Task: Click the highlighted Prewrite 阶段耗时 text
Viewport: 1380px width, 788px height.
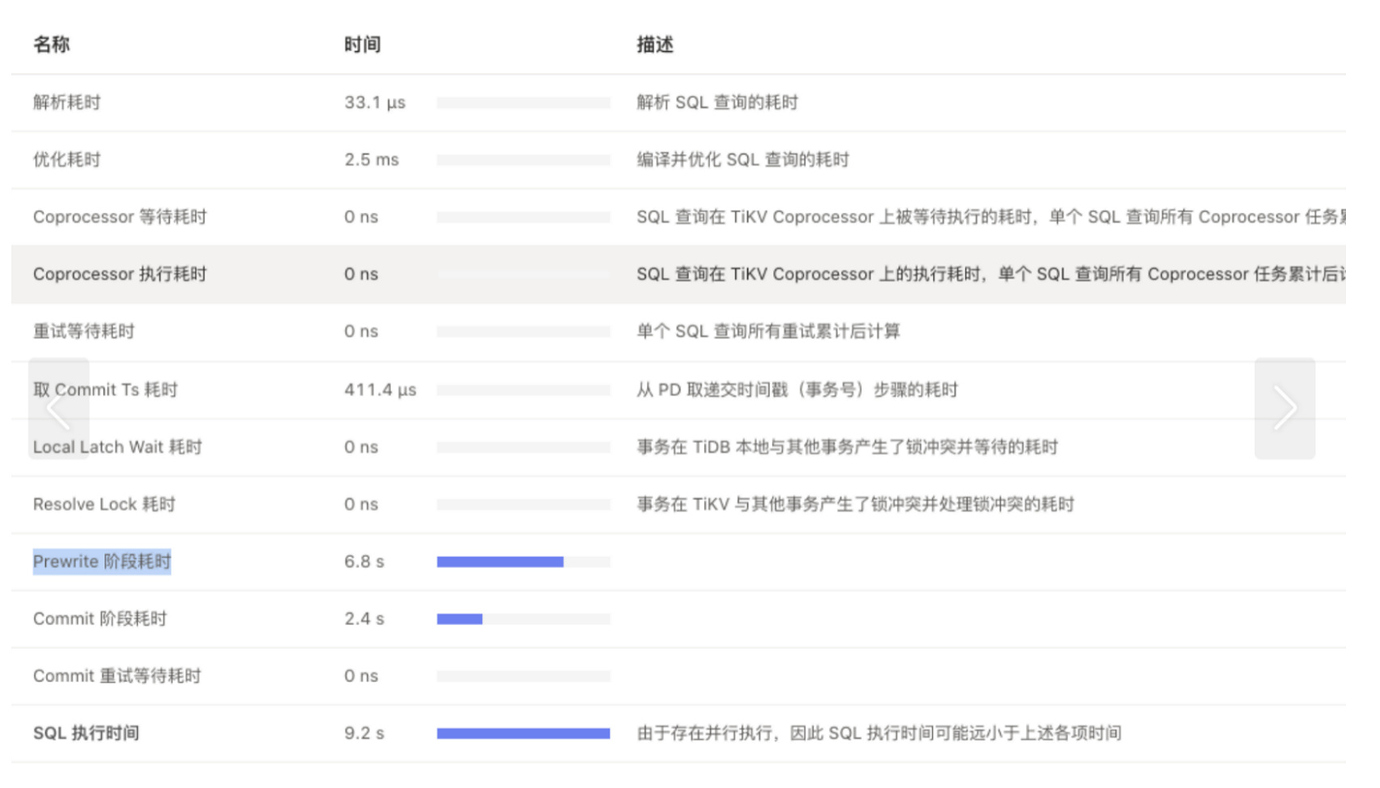Action: [x=102, y=561]
